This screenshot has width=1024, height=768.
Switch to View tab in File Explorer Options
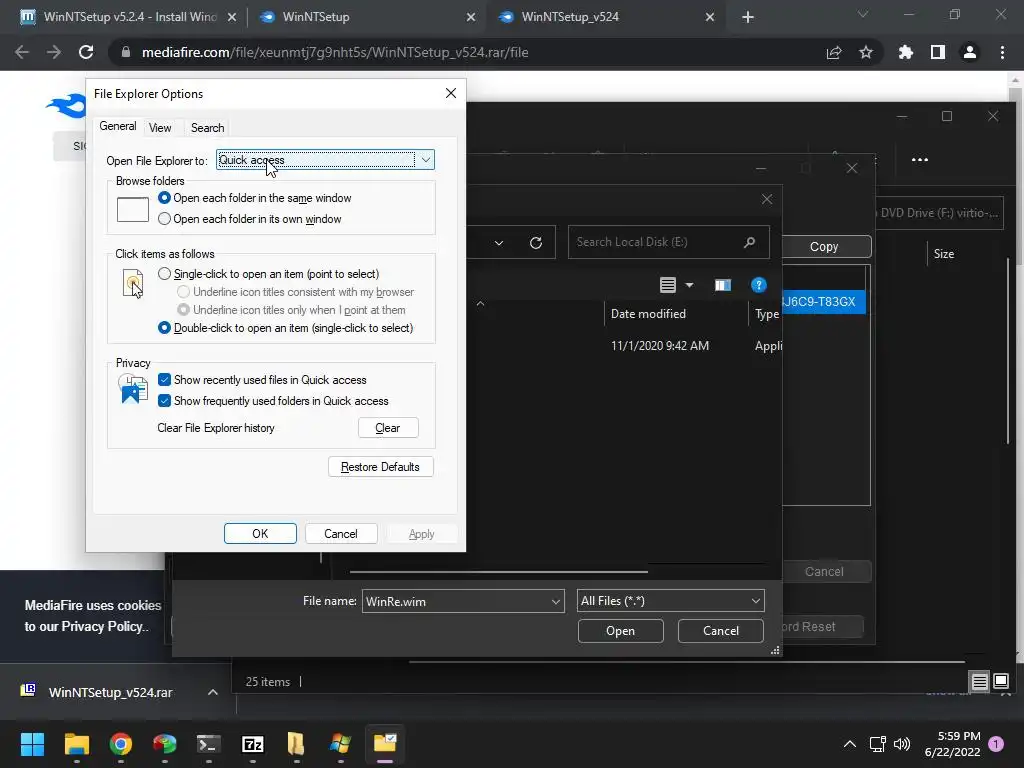pos(160,128)
